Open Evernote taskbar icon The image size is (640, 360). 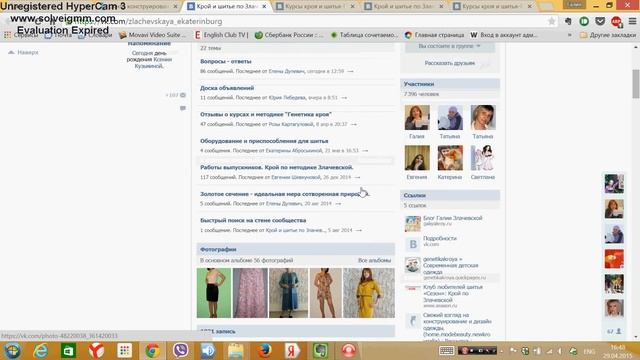[x=320, y=351]
